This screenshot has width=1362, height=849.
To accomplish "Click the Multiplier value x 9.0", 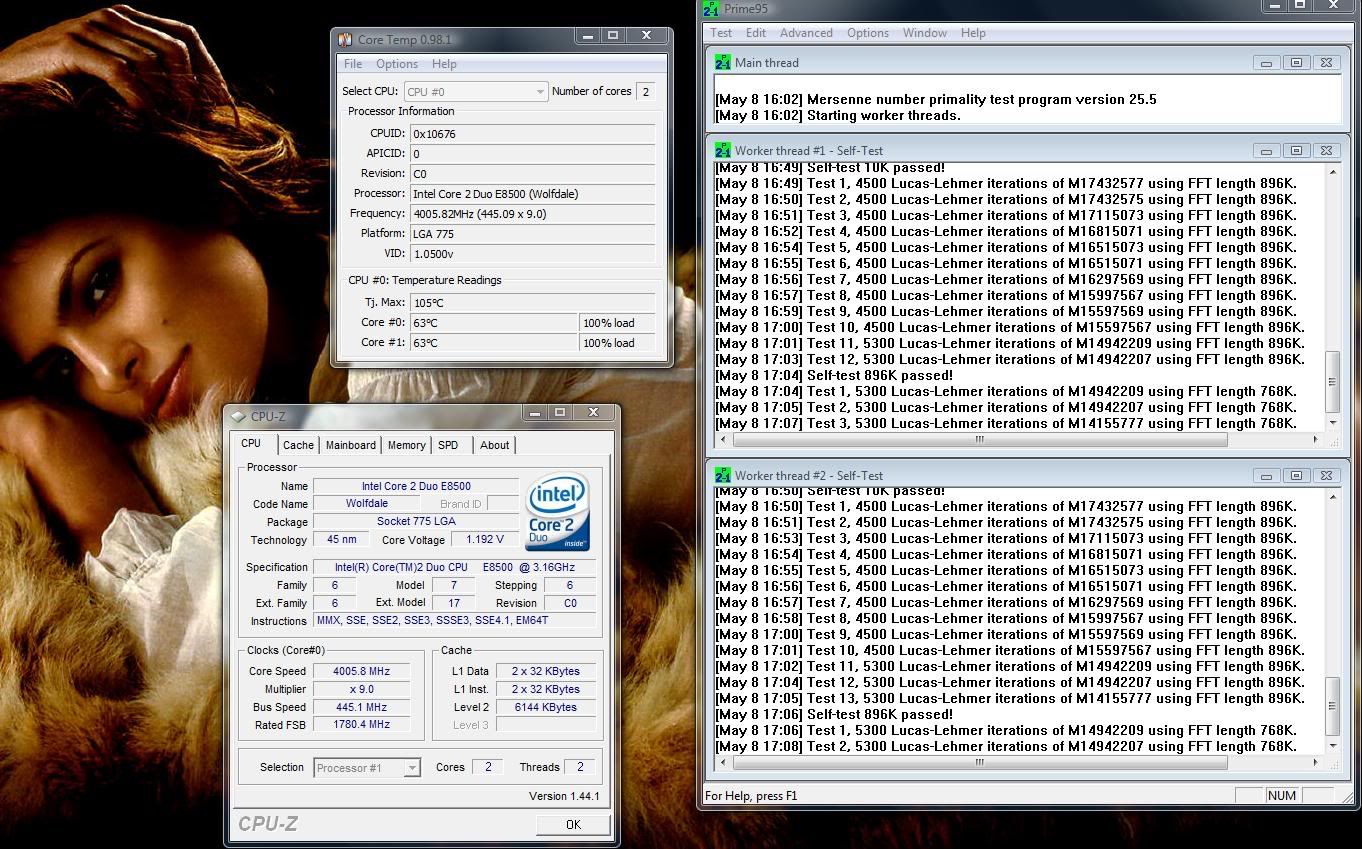I will pos(362,690).
